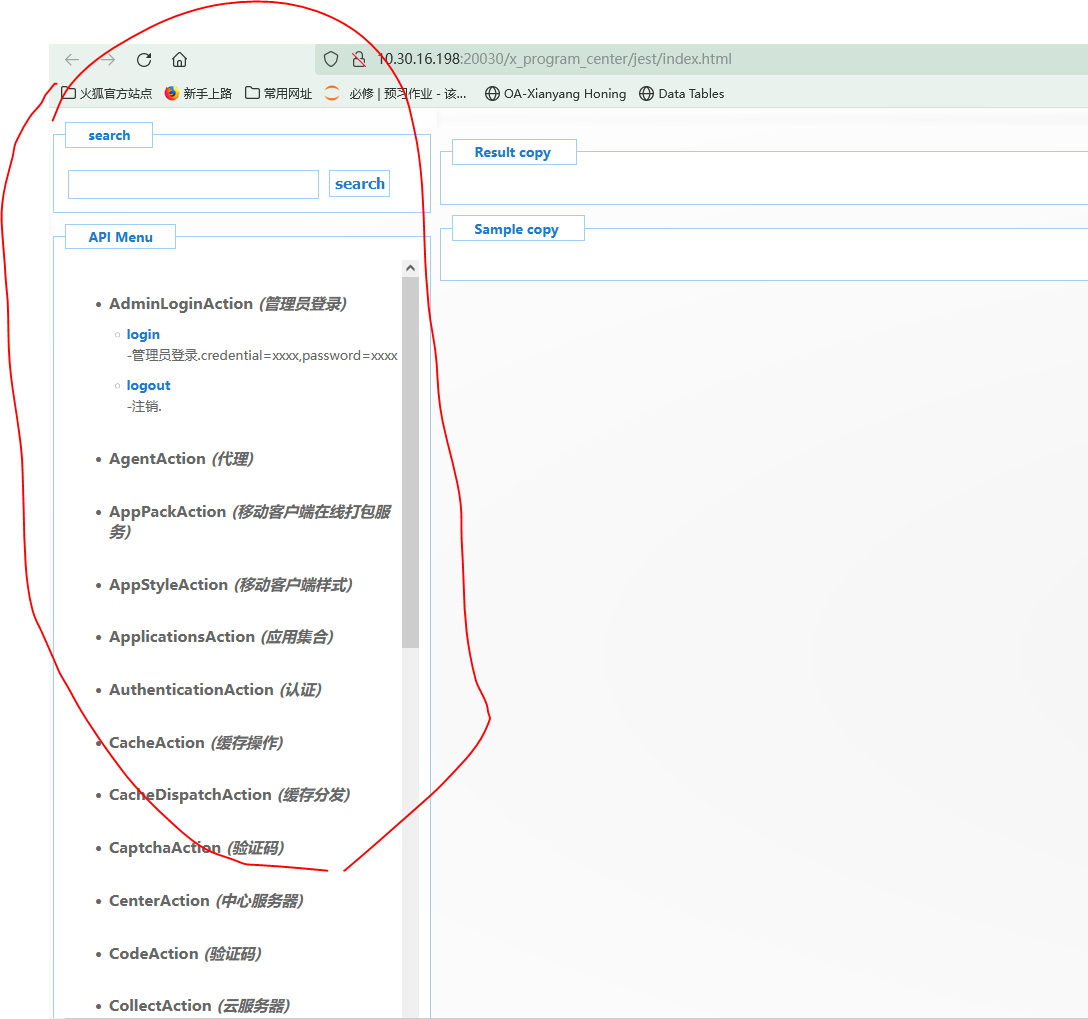1088x1019 pixels.
Task: Open the login API link
Action: point(143,334)
